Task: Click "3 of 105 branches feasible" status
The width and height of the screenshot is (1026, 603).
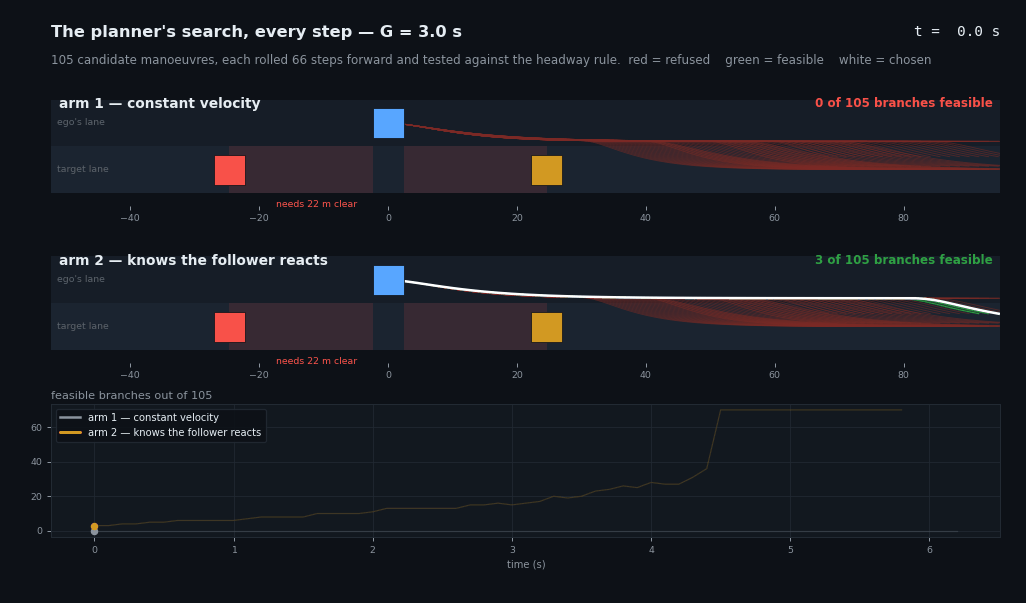Action: [904, 260]
